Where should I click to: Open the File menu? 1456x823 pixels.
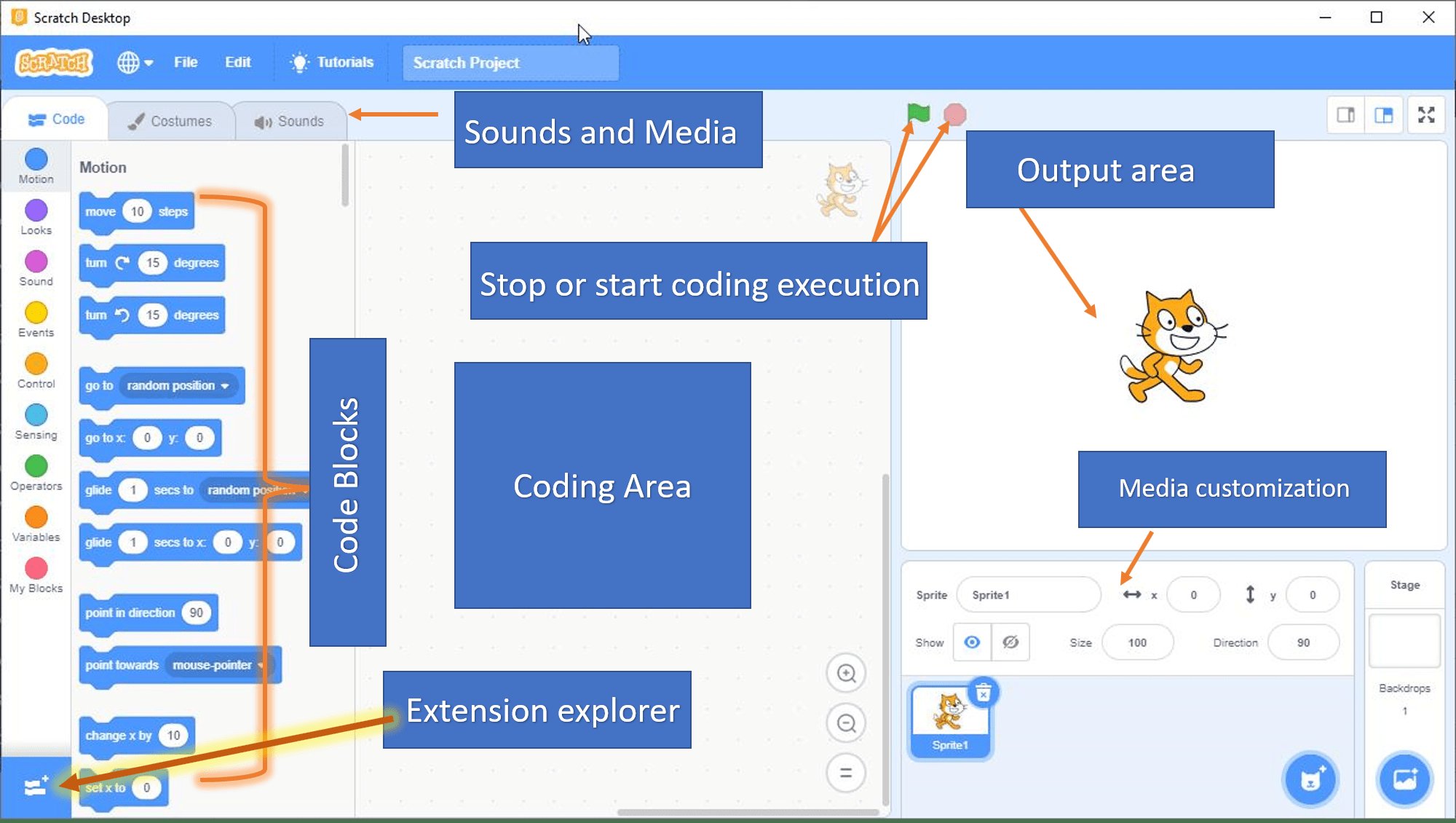(x=186, y=63)
